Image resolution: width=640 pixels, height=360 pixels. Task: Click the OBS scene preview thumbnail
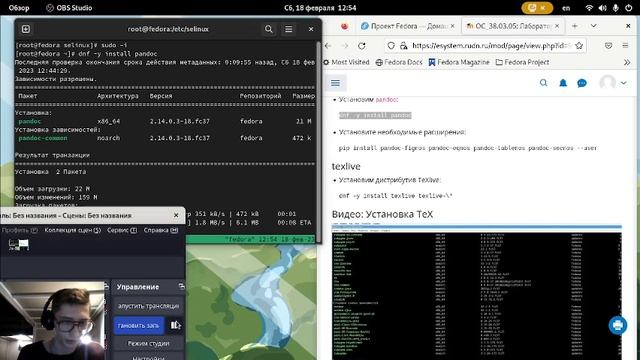(19, 244)
